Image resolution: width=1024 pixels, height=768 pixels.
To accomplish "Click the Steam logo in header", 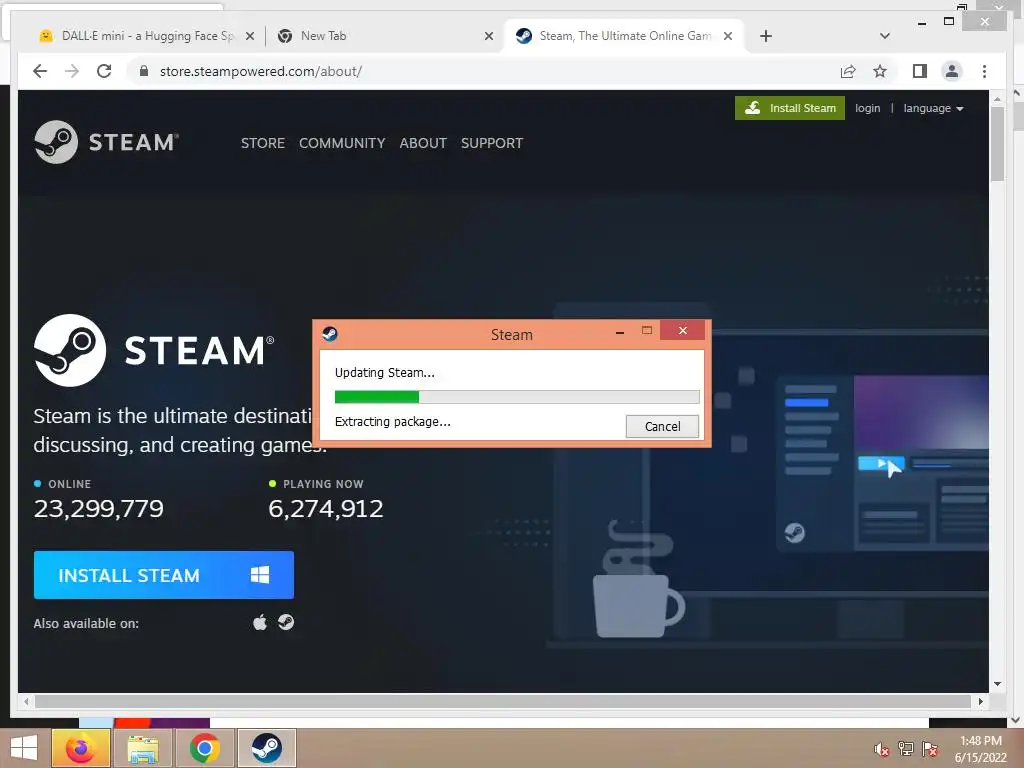I will [106, 142].
